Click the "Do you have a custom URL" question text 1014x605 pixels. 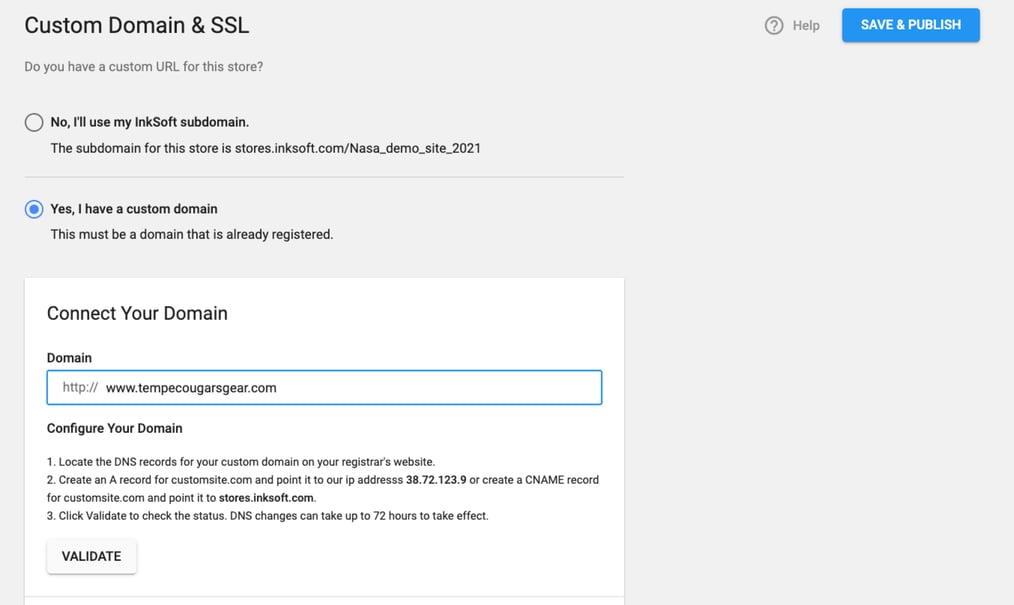coord(144,67)
